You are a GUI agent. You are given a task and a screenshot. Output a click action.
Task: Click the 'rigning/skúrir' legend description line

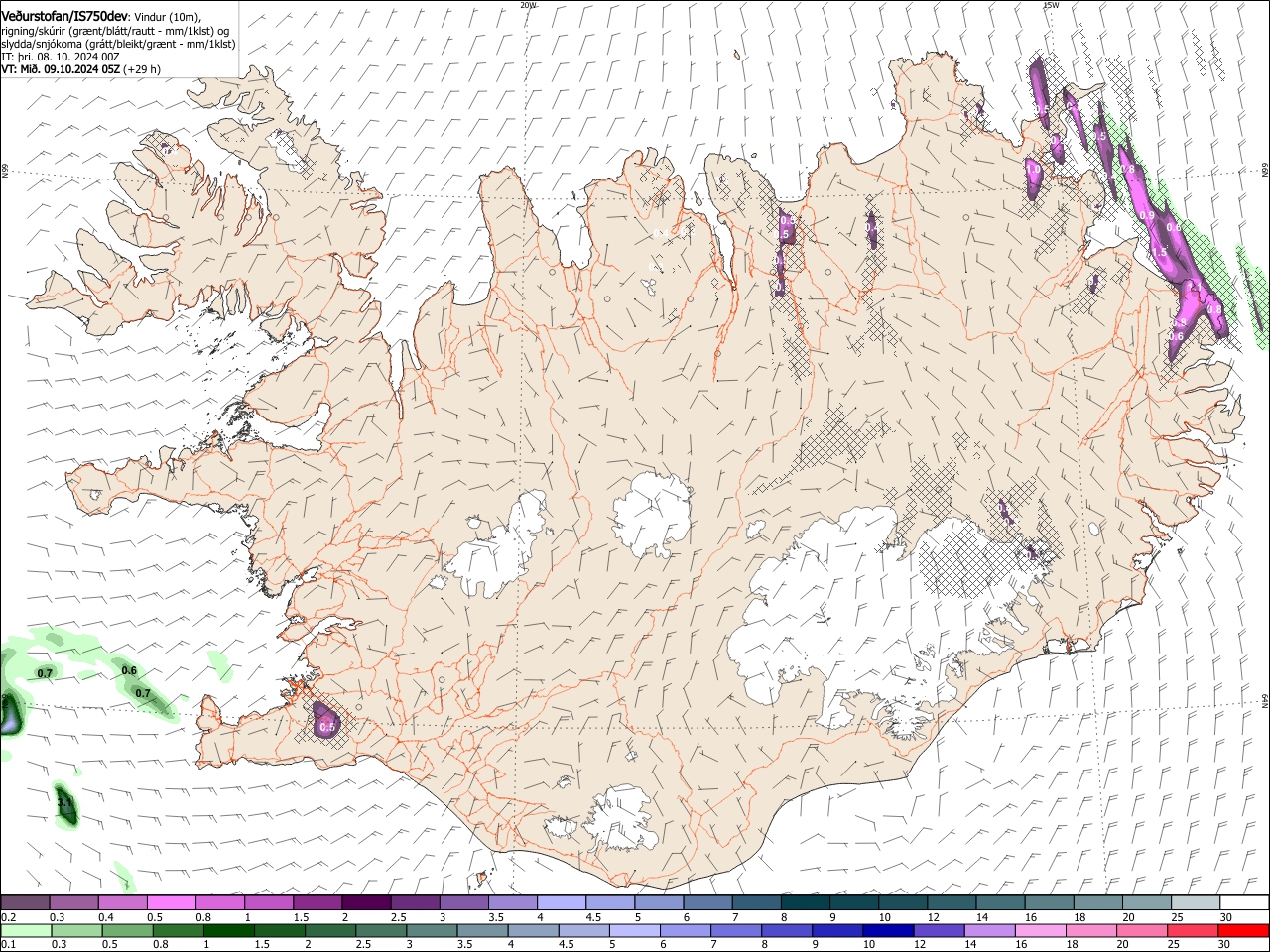click(116, 31)
